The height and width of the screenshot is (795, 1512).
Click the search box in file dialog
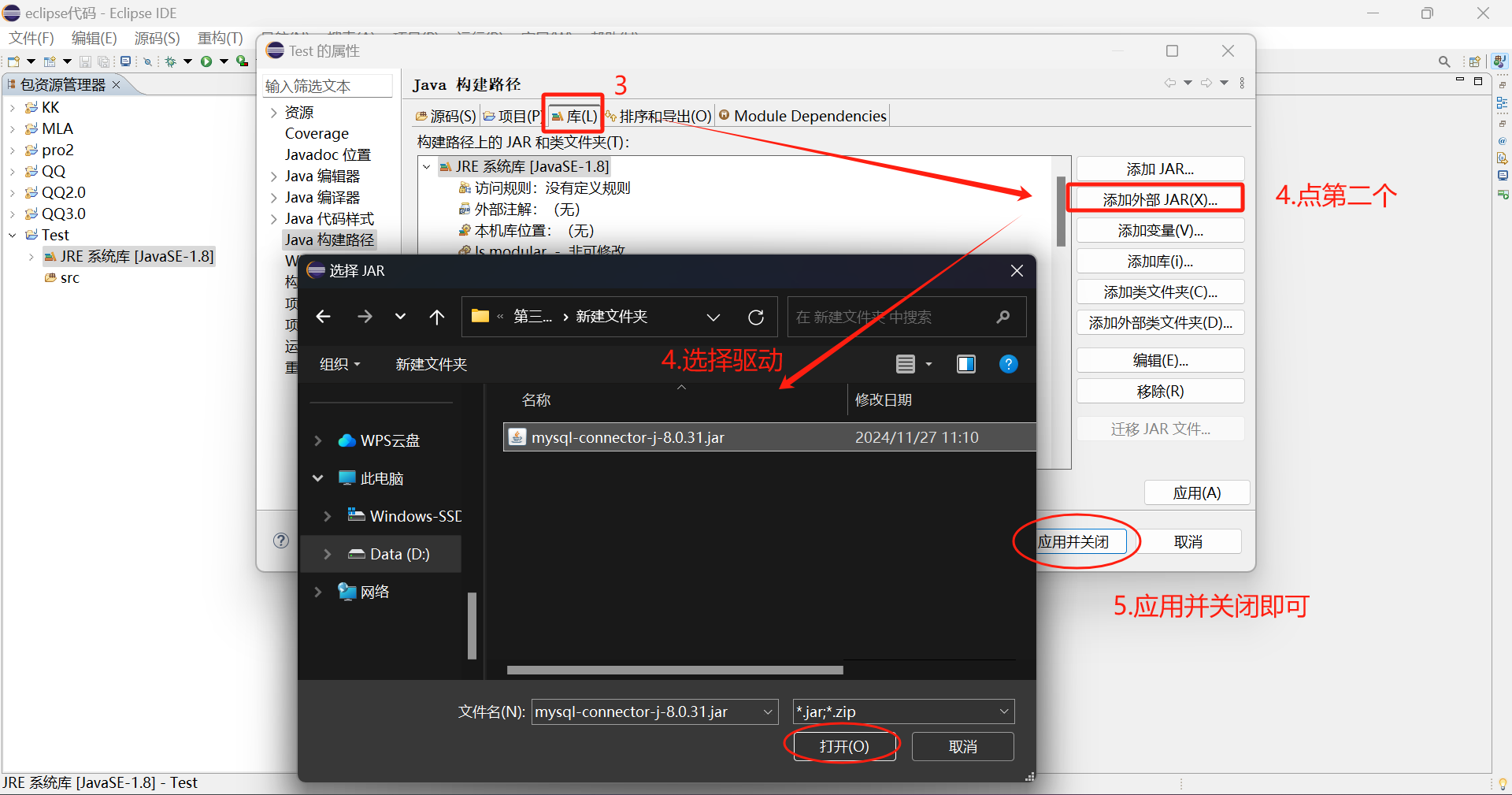(906, 317)
